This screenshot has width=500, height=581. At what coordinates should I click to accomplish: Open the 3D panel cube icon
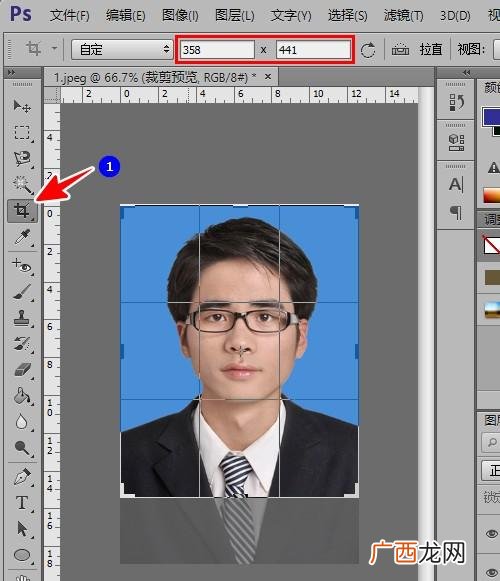(456, 143)
